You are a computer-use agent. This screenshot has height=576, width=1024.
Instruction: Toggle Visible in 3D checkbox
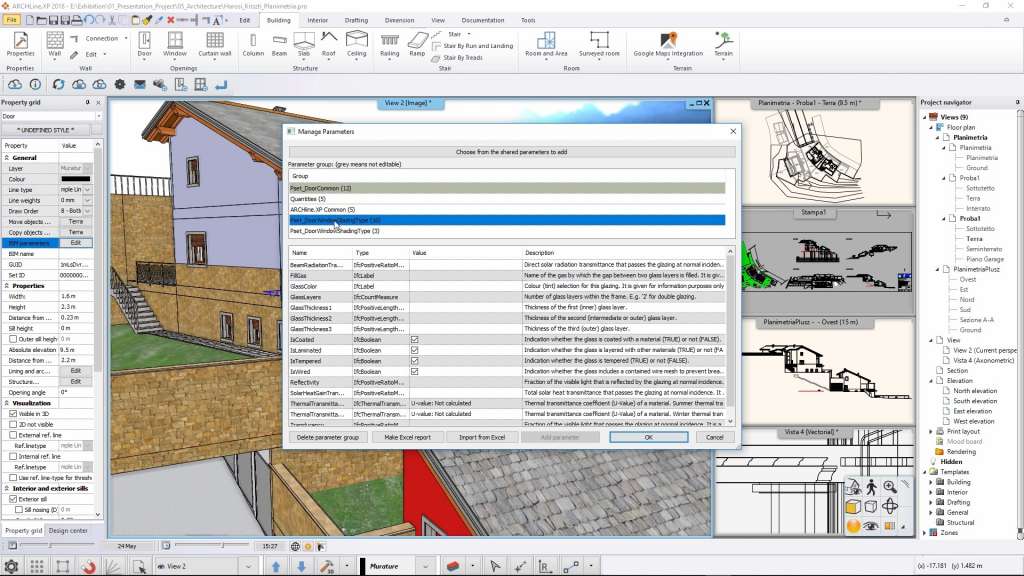tap(12, 413)
